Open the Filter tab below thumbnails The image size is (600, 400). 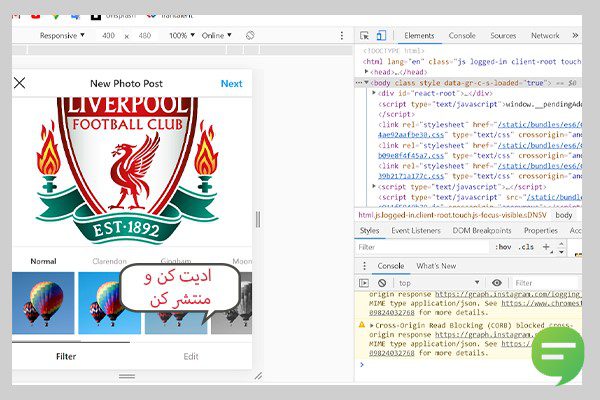[x=66, y=357]
